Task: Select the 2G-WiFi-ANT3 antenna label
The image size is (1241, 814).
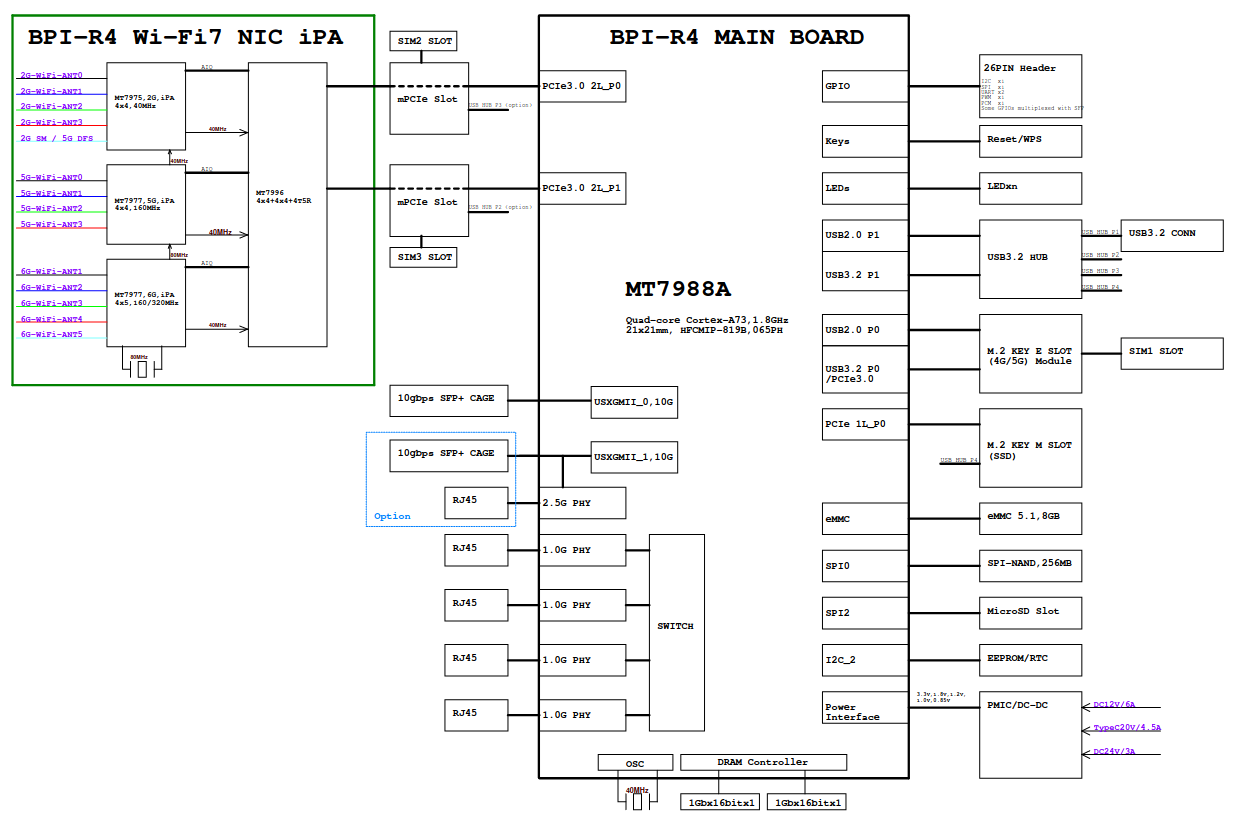Action: click(51, 122)
